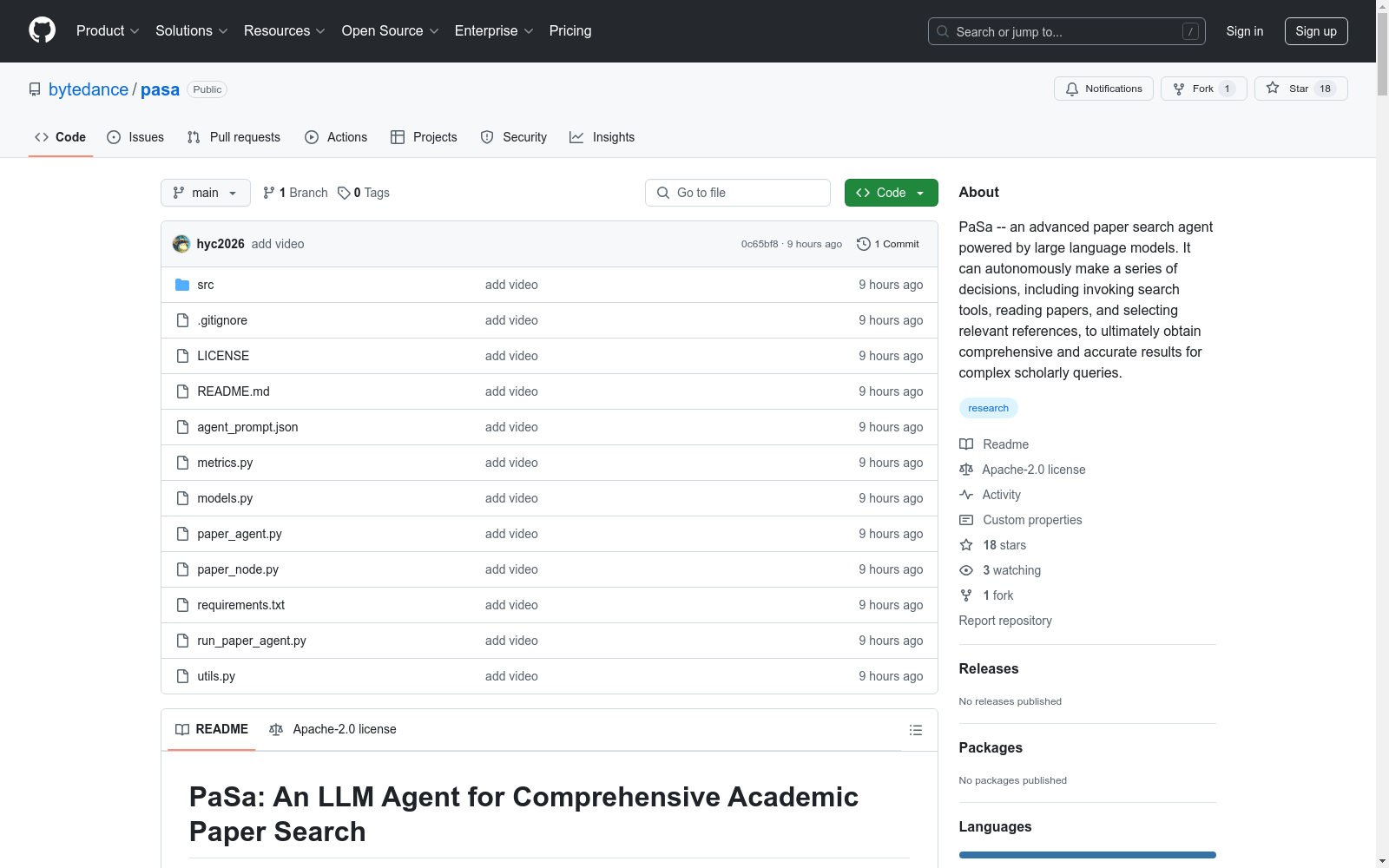Click Report repository link
This screenshot has height=868, width=1389.
(x=1005, y=621)
